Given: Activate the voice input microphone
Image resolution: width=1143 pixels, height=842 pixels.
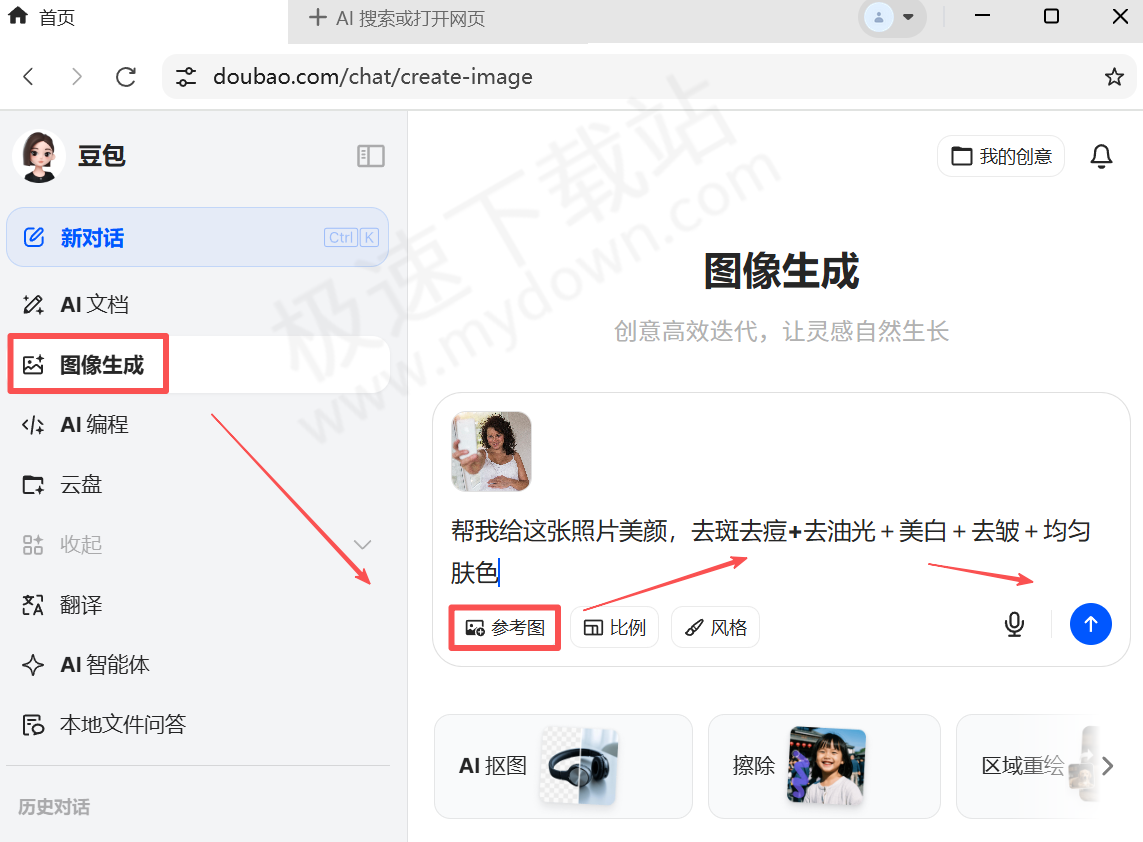Looking at the screenshot, I should pos(1013,623).
